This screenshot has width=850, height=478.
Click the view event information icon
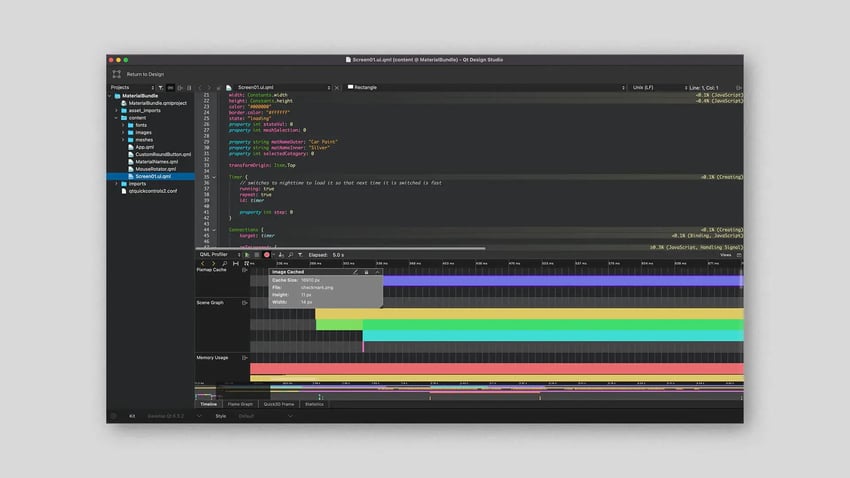(247, 263)
